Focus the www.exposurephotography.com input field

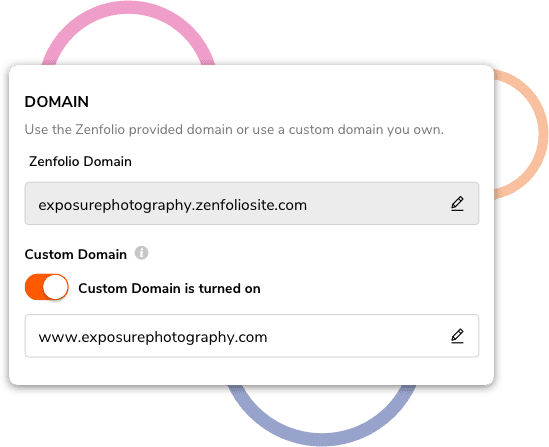(x=252, y=336)
